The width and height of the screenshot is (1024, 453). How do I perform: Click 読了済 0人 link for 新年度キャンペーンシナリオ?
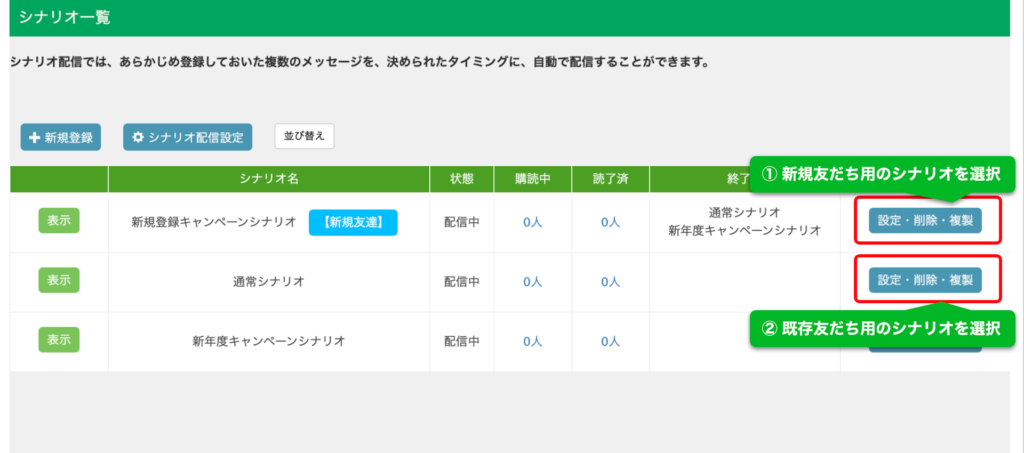pyautogui.click(x=610, y=341)
